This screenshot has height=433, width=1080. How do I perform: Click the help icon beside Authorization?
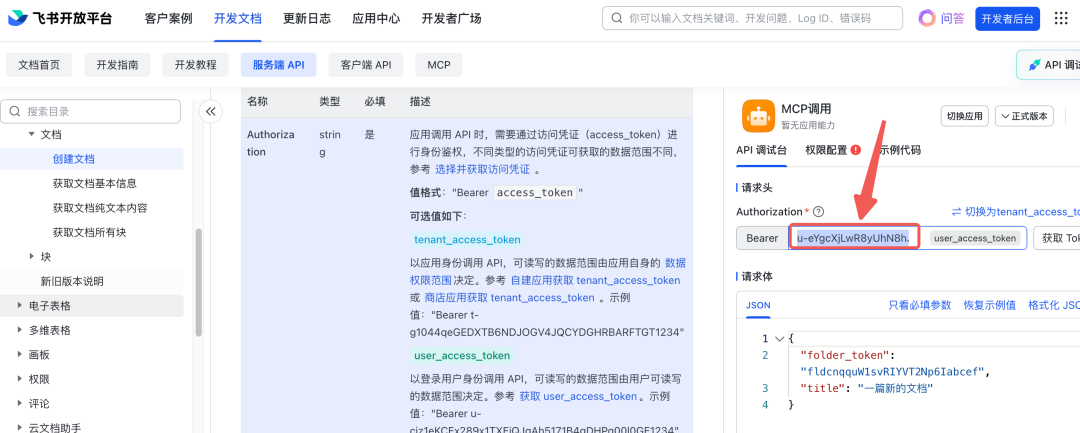click(x=818, y=212)
